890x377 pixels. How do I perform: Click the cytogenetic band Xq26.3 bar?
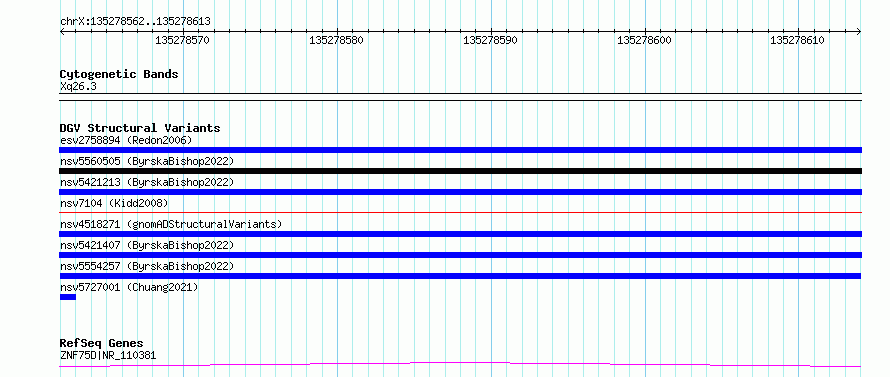(x=460, y=97)
